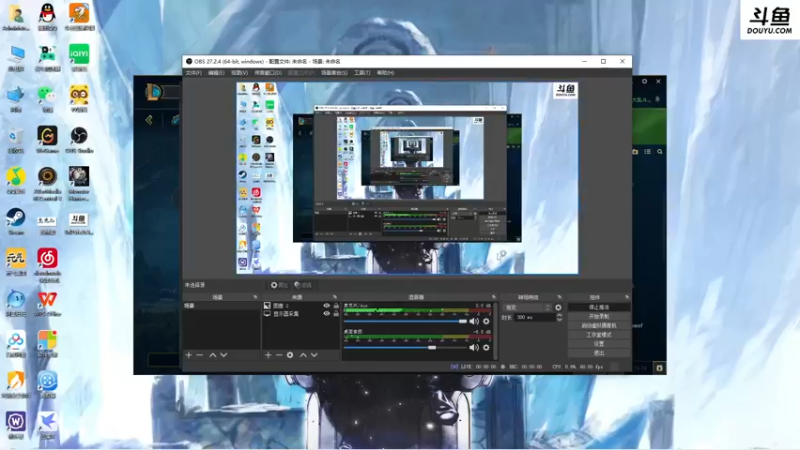
Task: Toggle the lock for the 显示器采集 source
Action: (336, 314)
